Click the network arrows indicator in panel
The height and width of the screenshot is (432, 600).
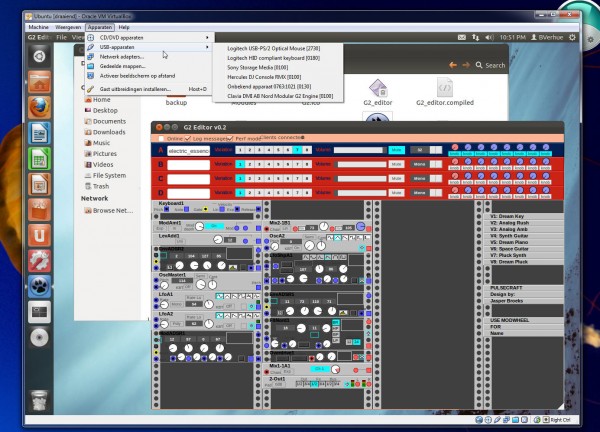[x=475, y=37]
